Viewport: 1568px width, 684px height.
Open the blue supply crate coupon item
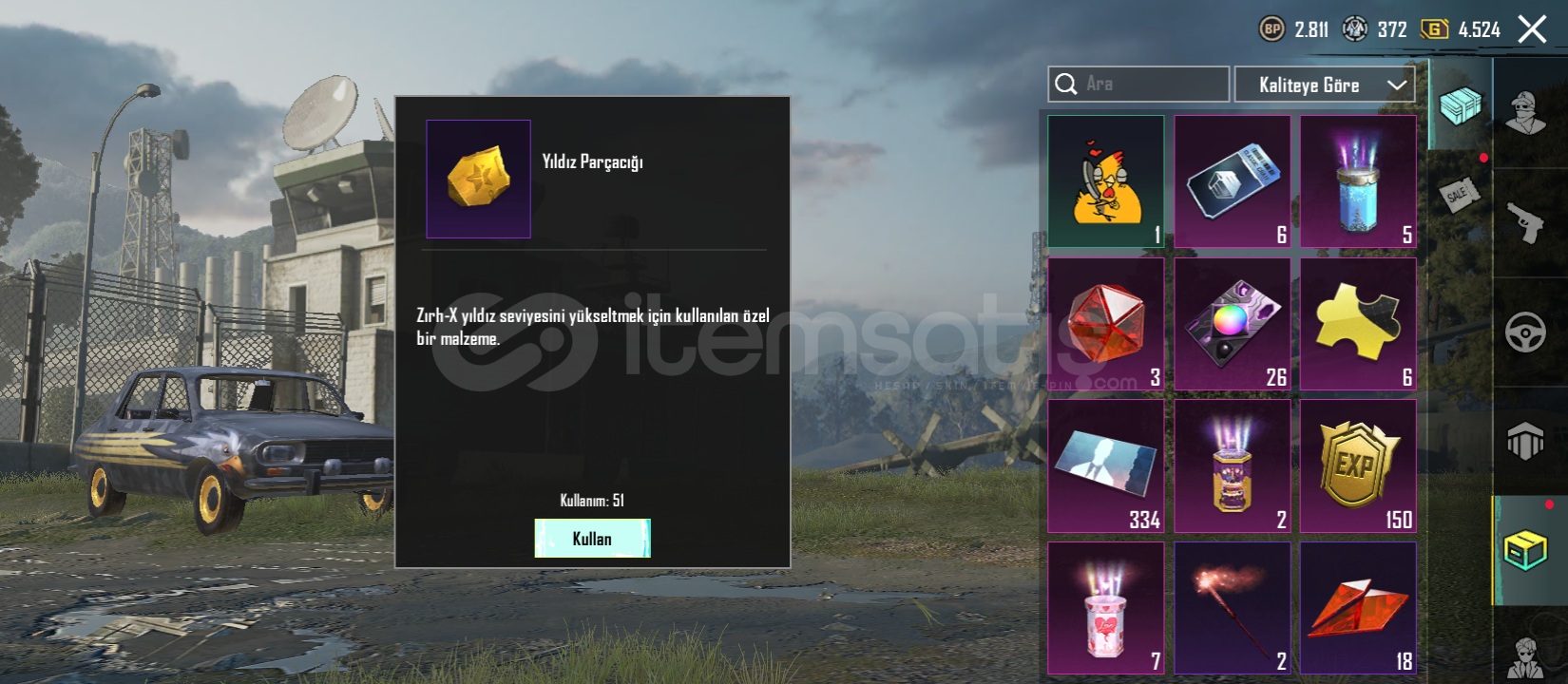[1233, 181]
